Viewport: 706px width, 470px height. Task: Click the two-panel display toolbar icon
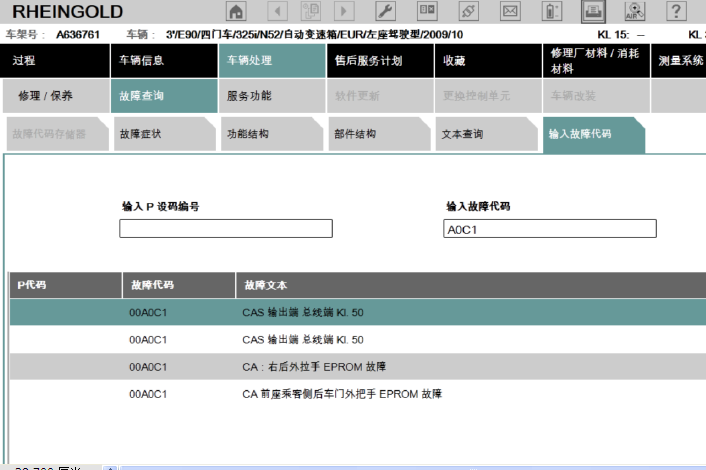[427, 11]
